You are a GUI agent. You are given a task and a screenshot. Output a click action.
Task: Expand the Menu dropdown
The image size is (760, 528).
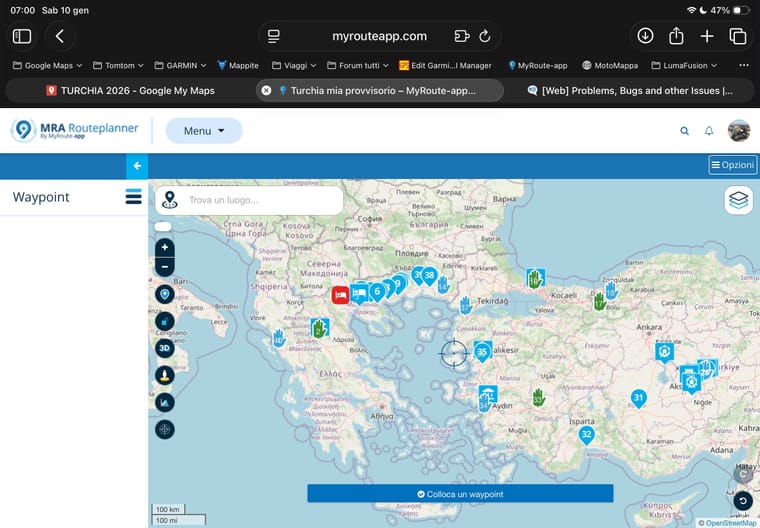pyautogui.click(x=204, y=131)
